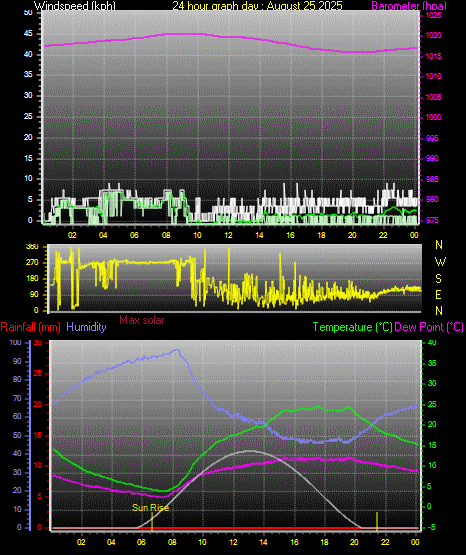
Task: Click the green "Temperature (°C)" legend label
Action: point(352,327)
